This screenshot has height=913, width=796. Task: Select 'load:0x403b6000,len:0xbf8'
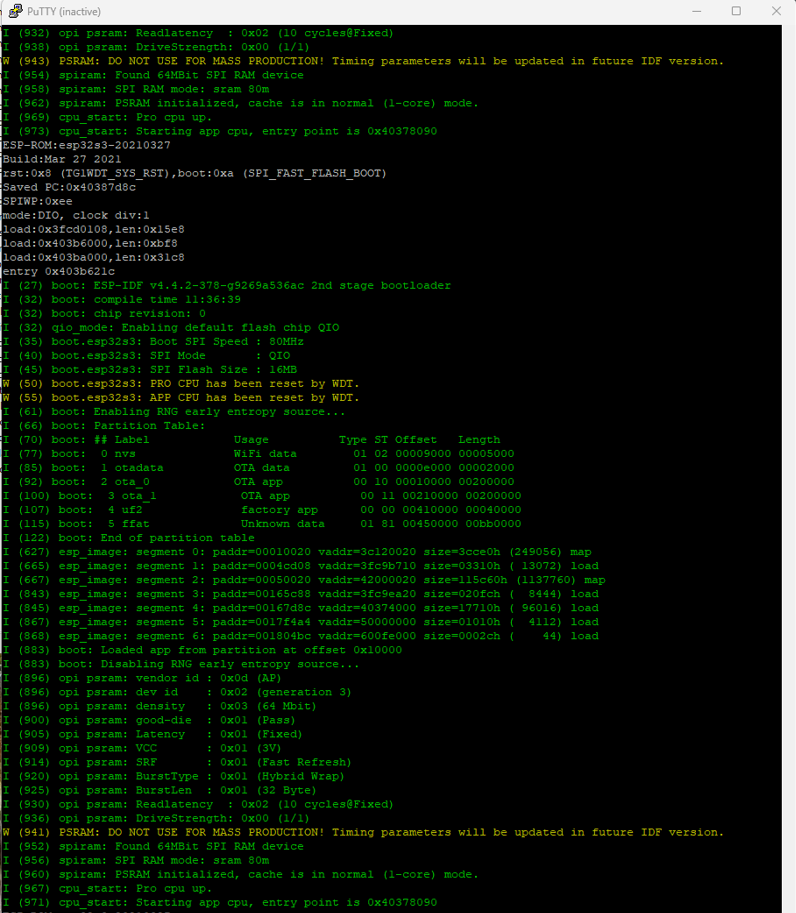(90, 243)
